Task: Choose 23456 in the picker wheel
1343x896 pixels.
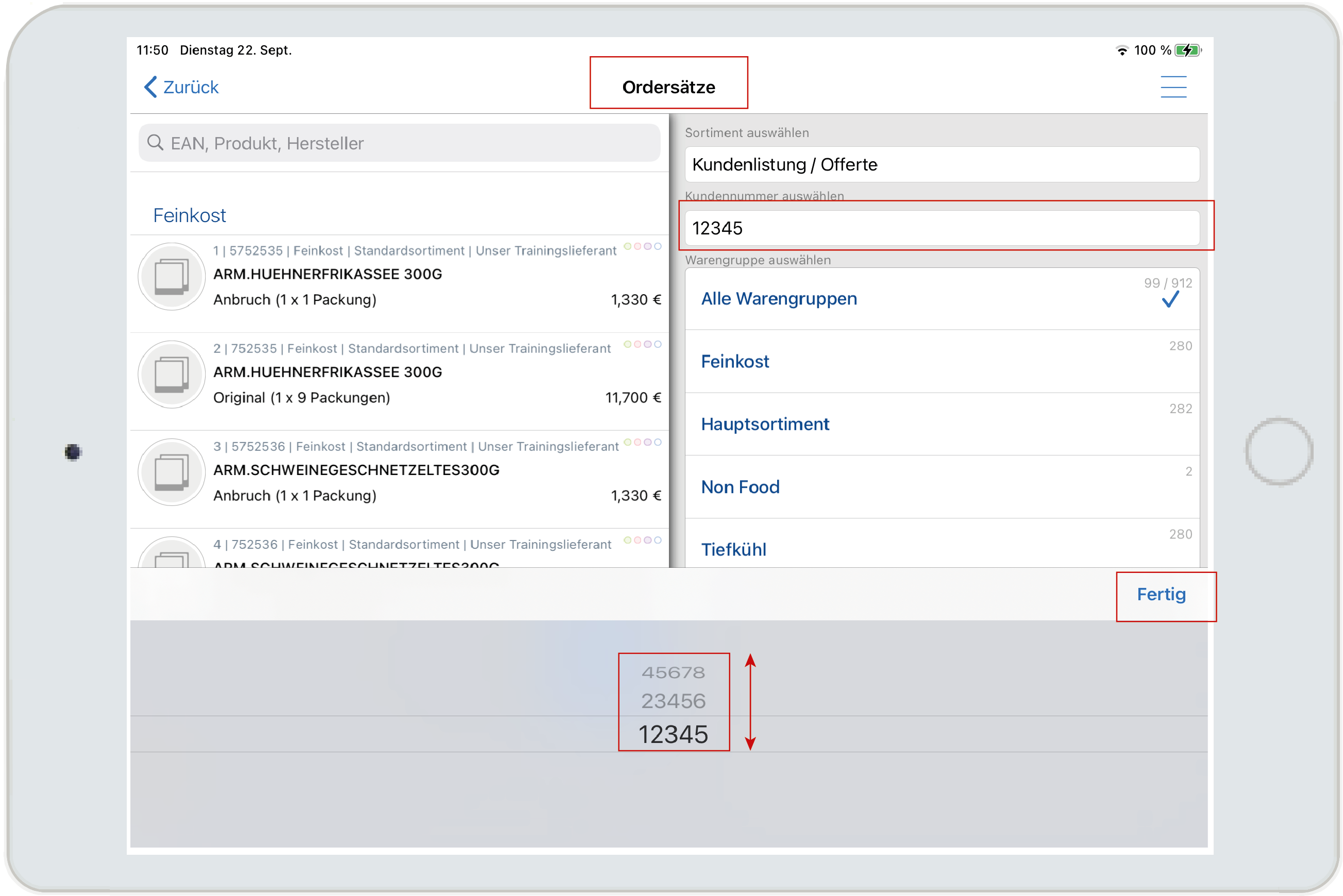Action: point(673,701)
